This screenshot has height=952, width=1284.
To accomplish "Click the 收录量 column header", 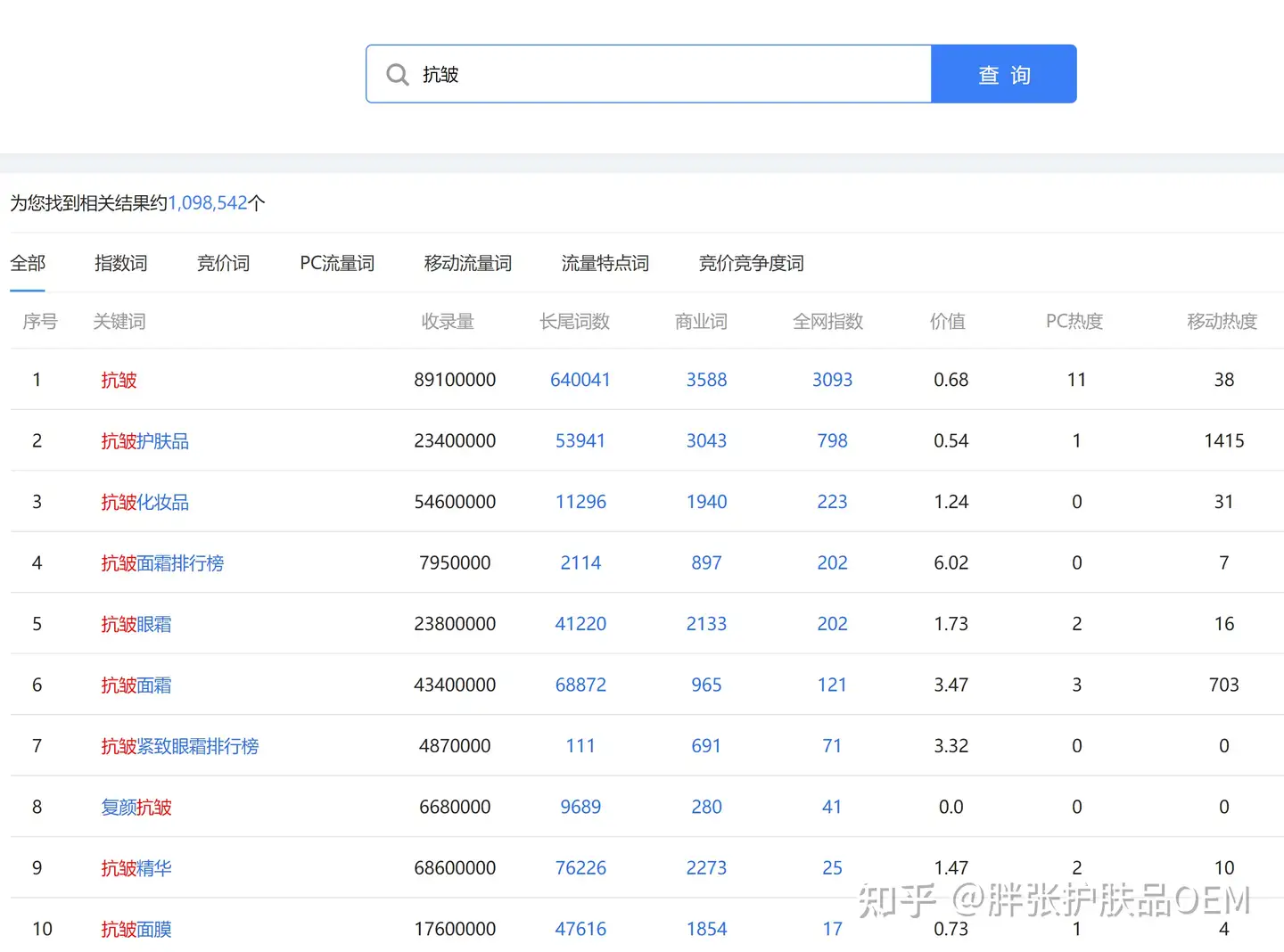I will click(x=448, y=322).
